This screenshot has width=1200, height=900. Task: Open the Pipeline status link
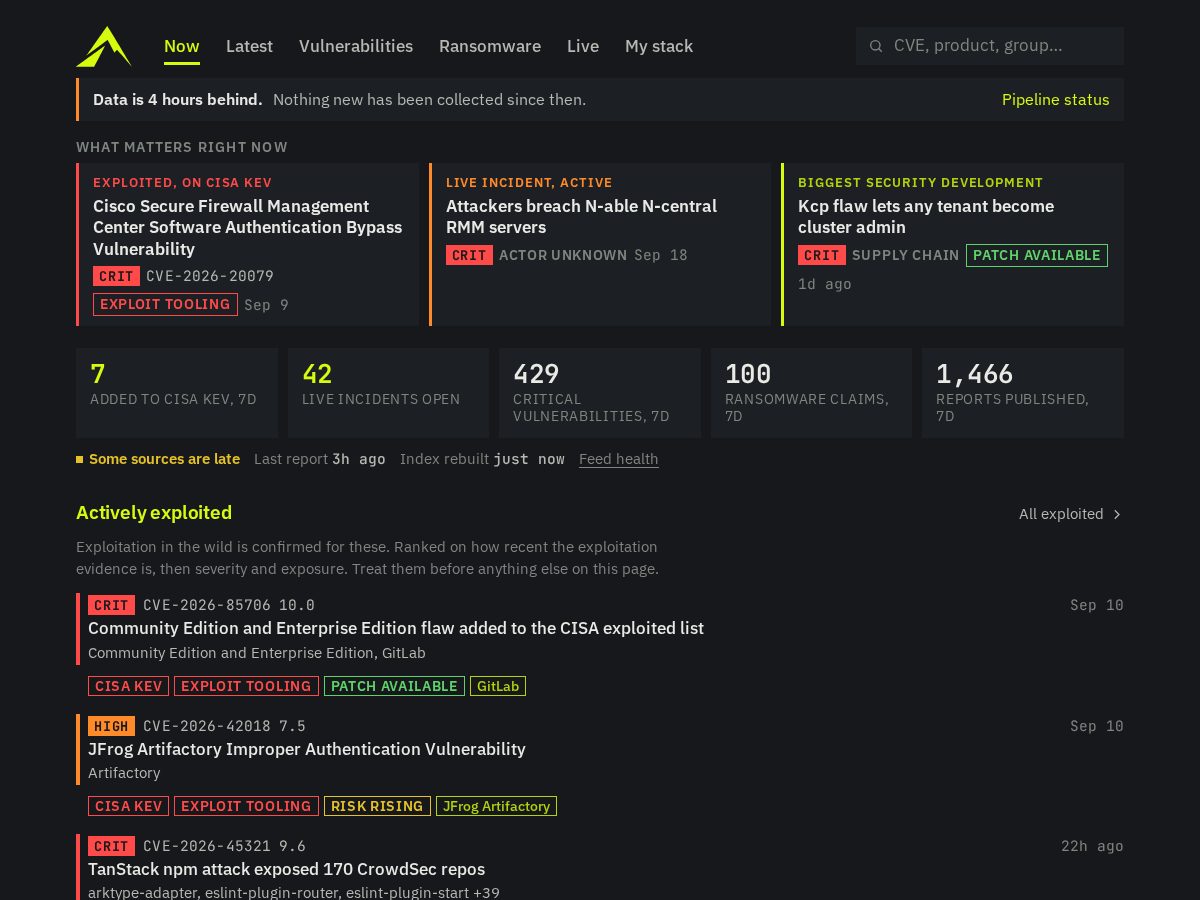click(x=1056, y=100)
